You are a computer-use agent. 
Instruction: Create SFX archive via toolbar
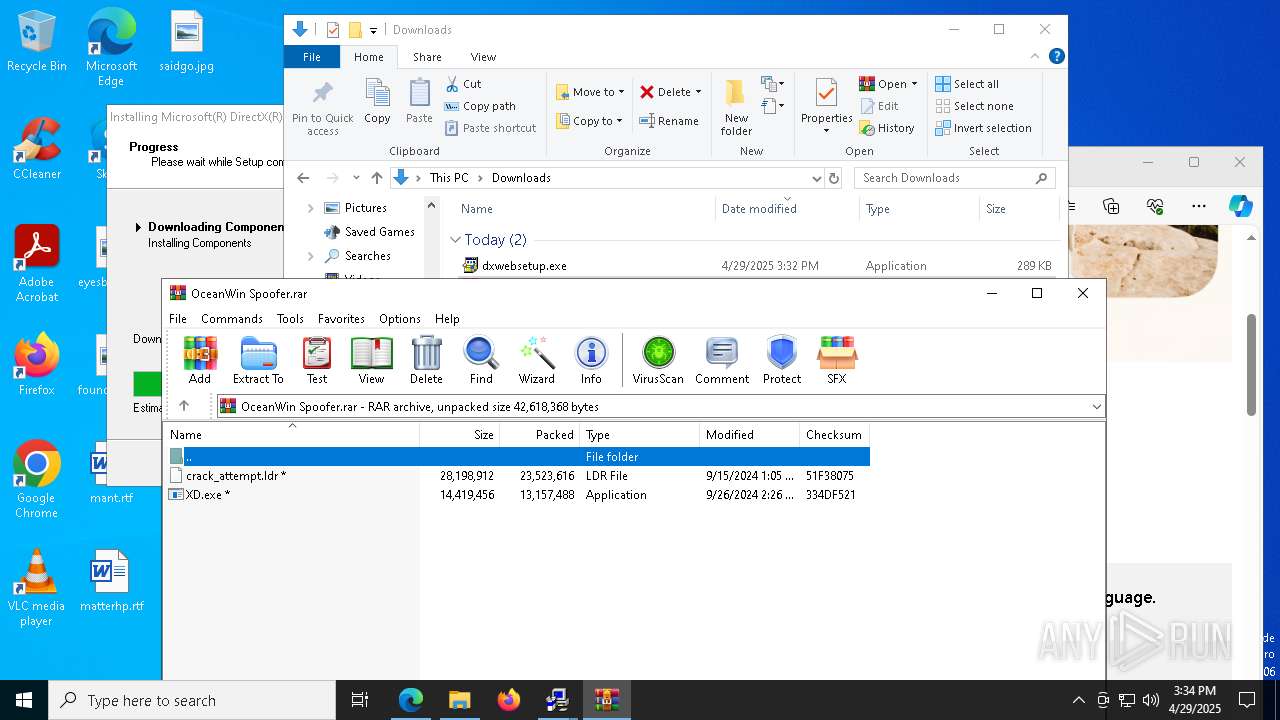(837, 360)
